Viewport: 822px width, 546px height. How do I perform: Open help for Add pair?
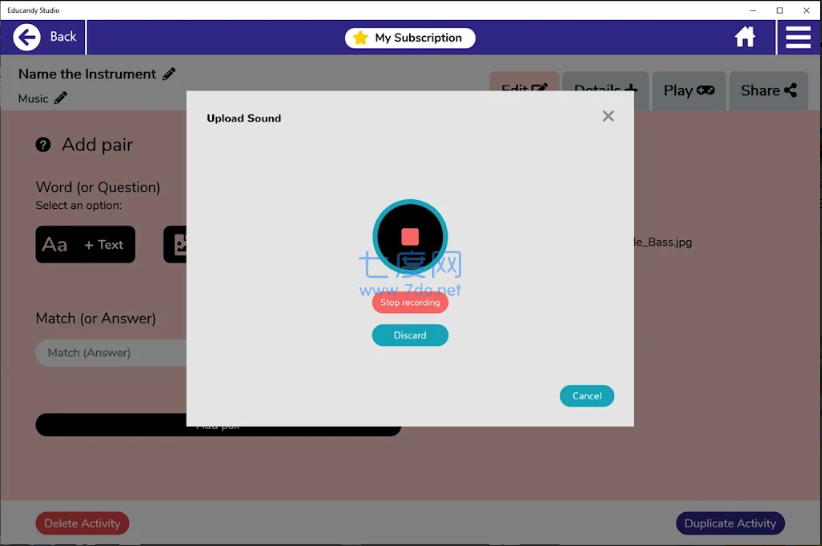click(43, 145)
